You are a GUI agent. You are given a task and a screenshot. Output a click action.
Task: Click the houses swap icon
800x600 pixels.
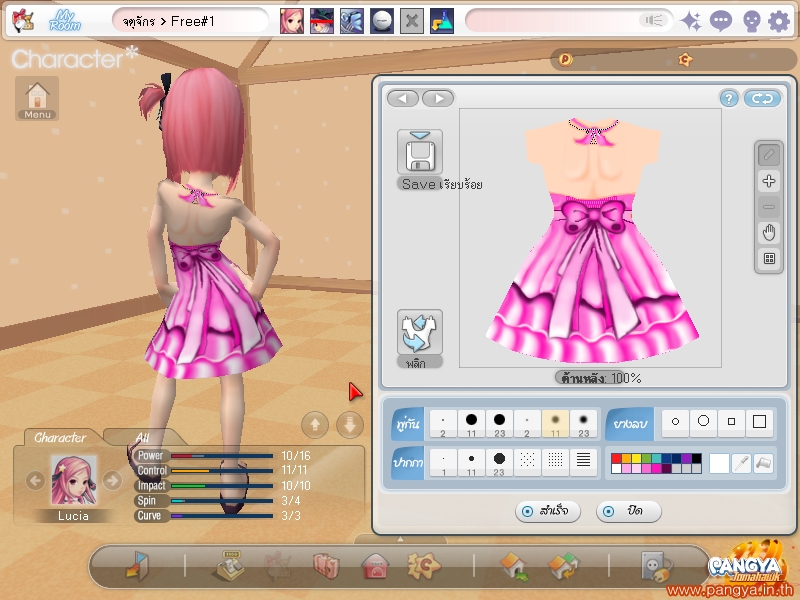pyautogui.click(x=563, y=566)
